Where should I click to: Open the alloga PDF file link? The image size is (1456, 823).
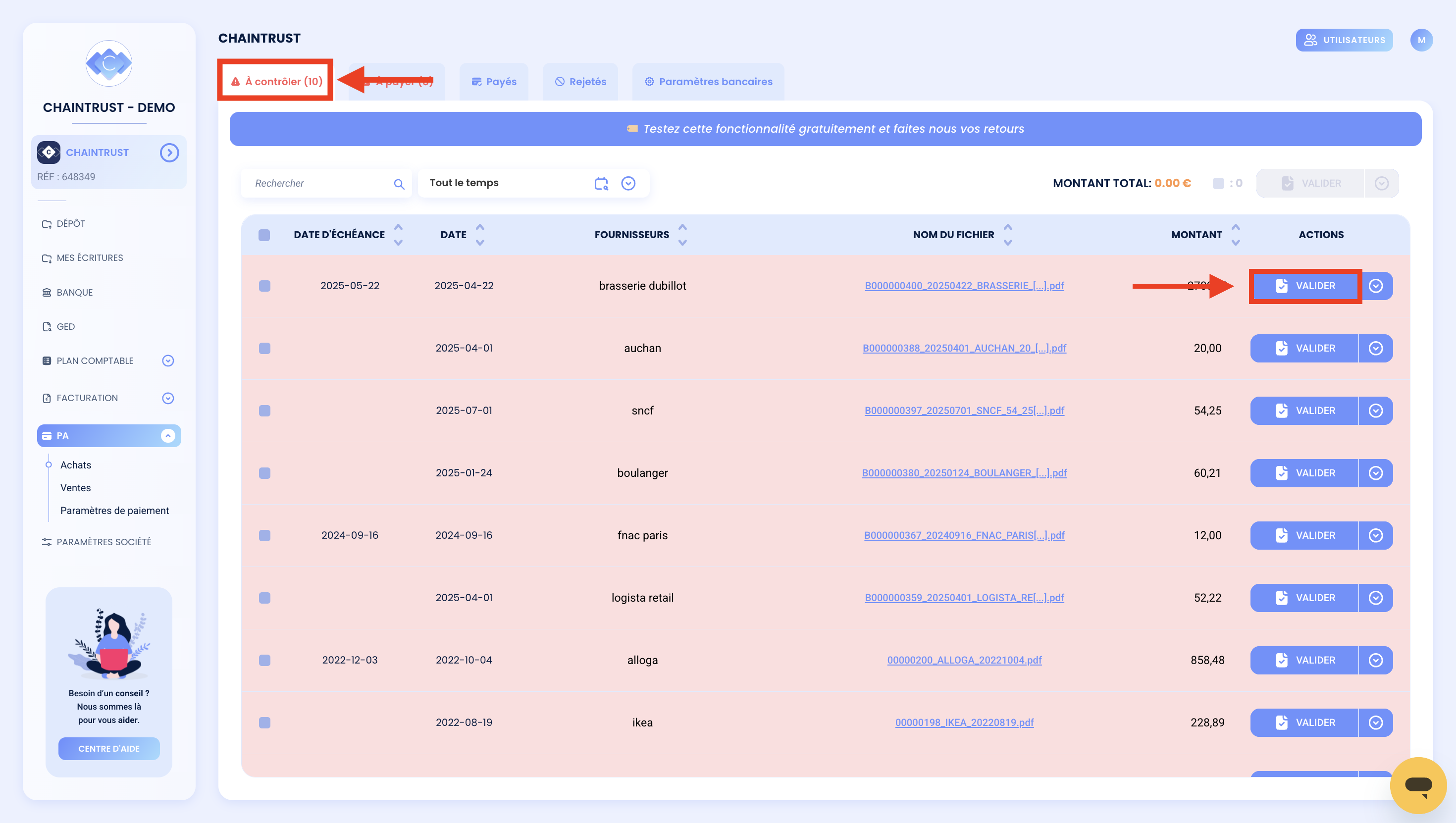click(x=964, y=660)
